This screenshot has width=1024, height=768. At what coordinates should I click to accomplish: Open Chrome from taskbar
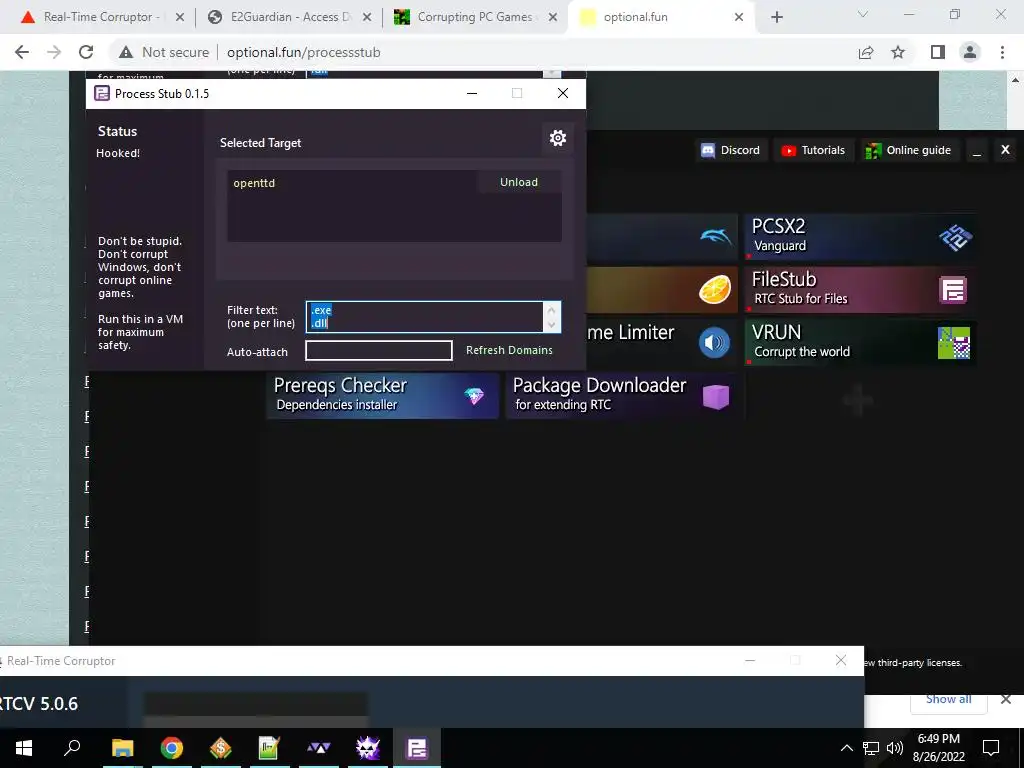[x=171, y=748]
